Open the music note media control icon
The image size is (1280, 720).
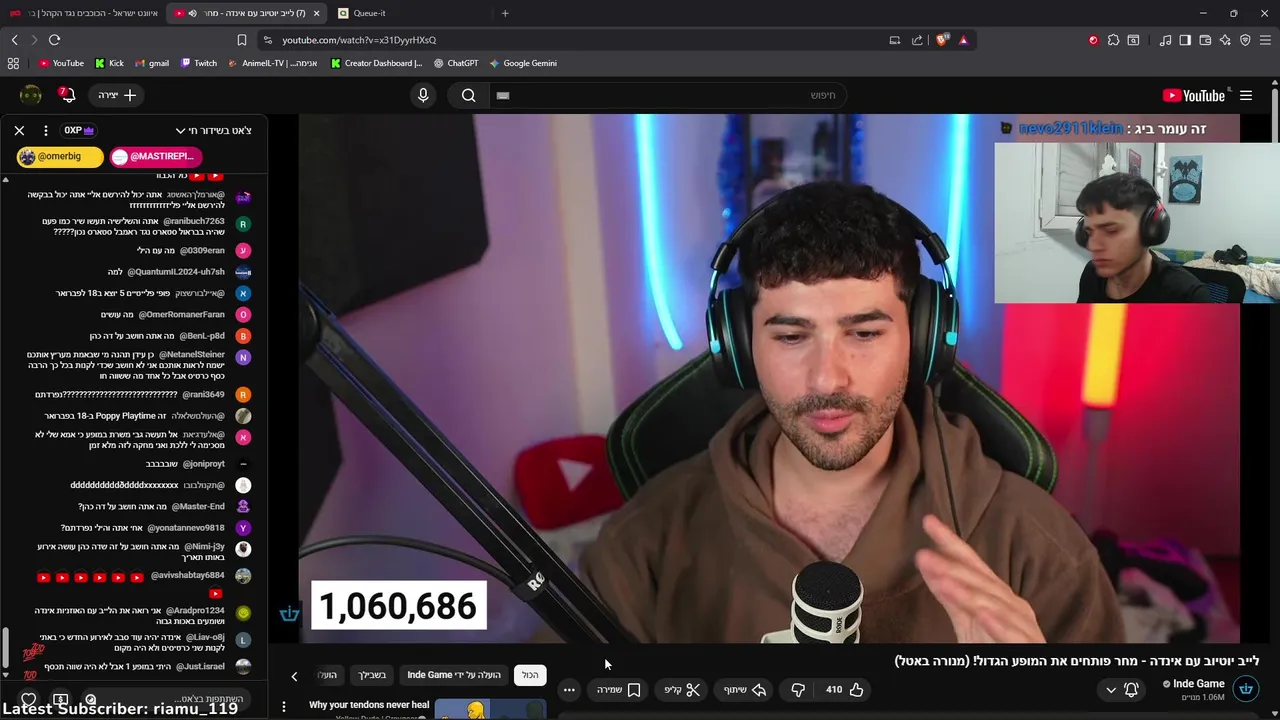point(1165,40)
